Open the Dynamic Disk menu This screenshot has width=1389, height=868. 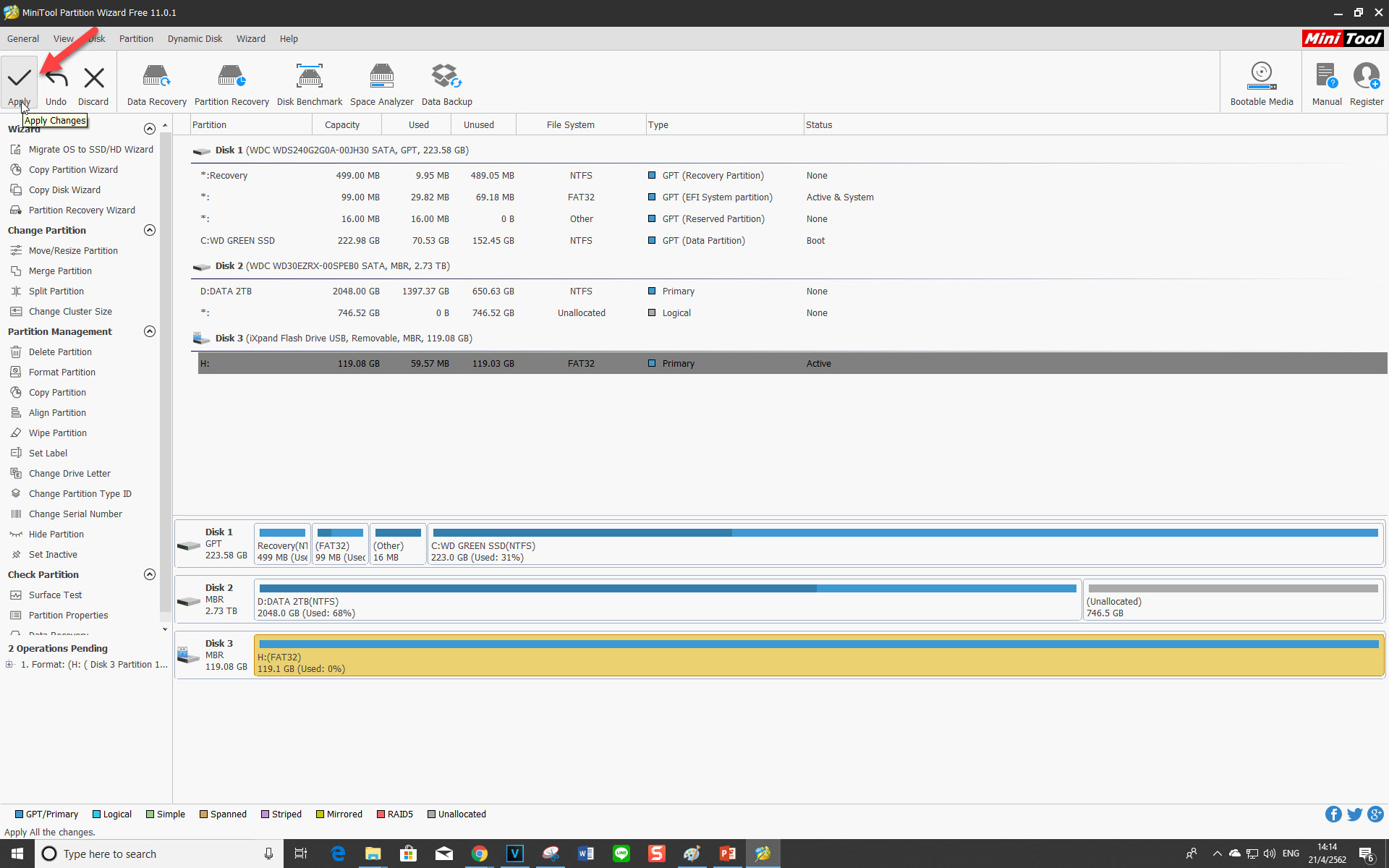(195, 38)
